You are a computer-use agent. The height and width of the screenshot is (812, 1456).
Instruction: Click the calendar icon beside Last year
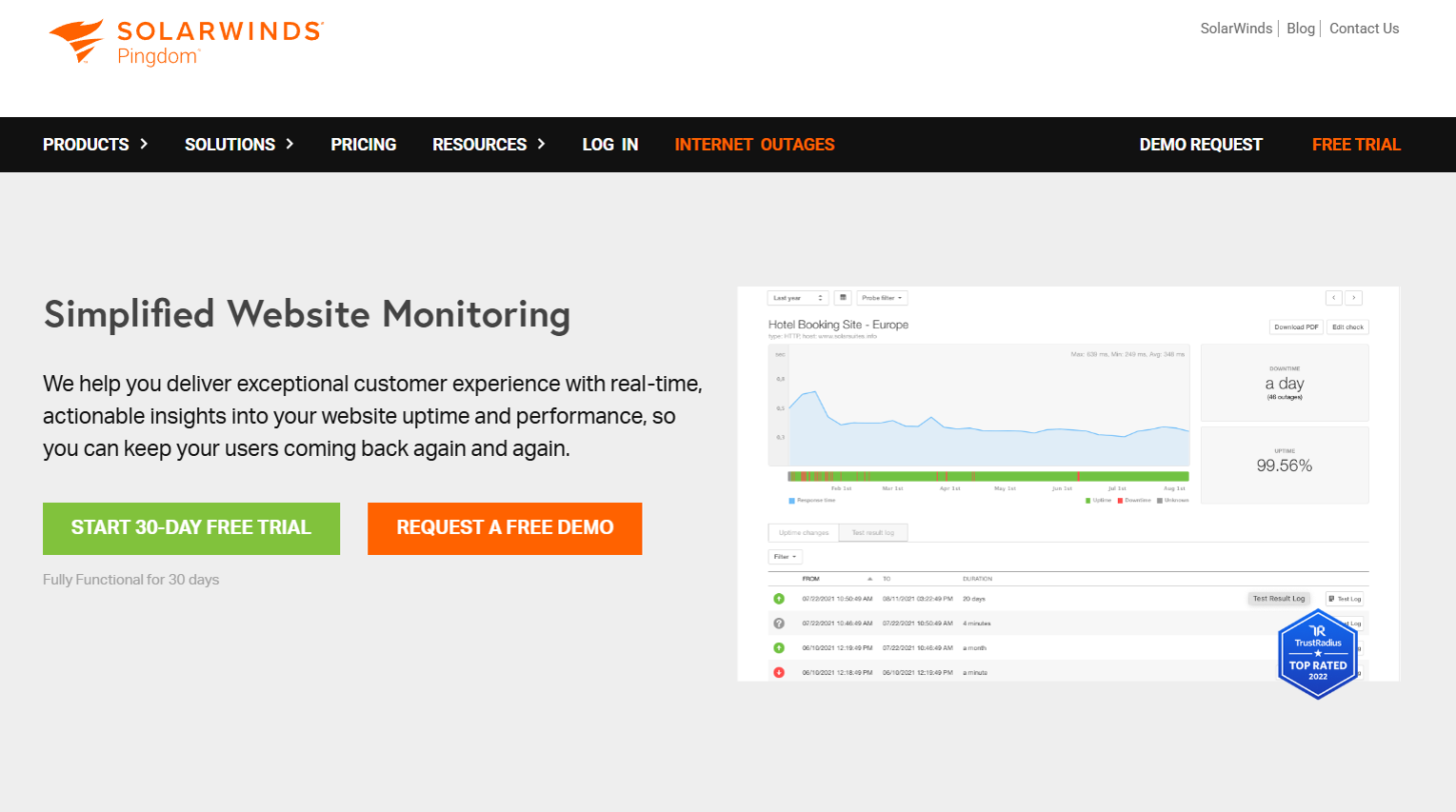point(843,298)
